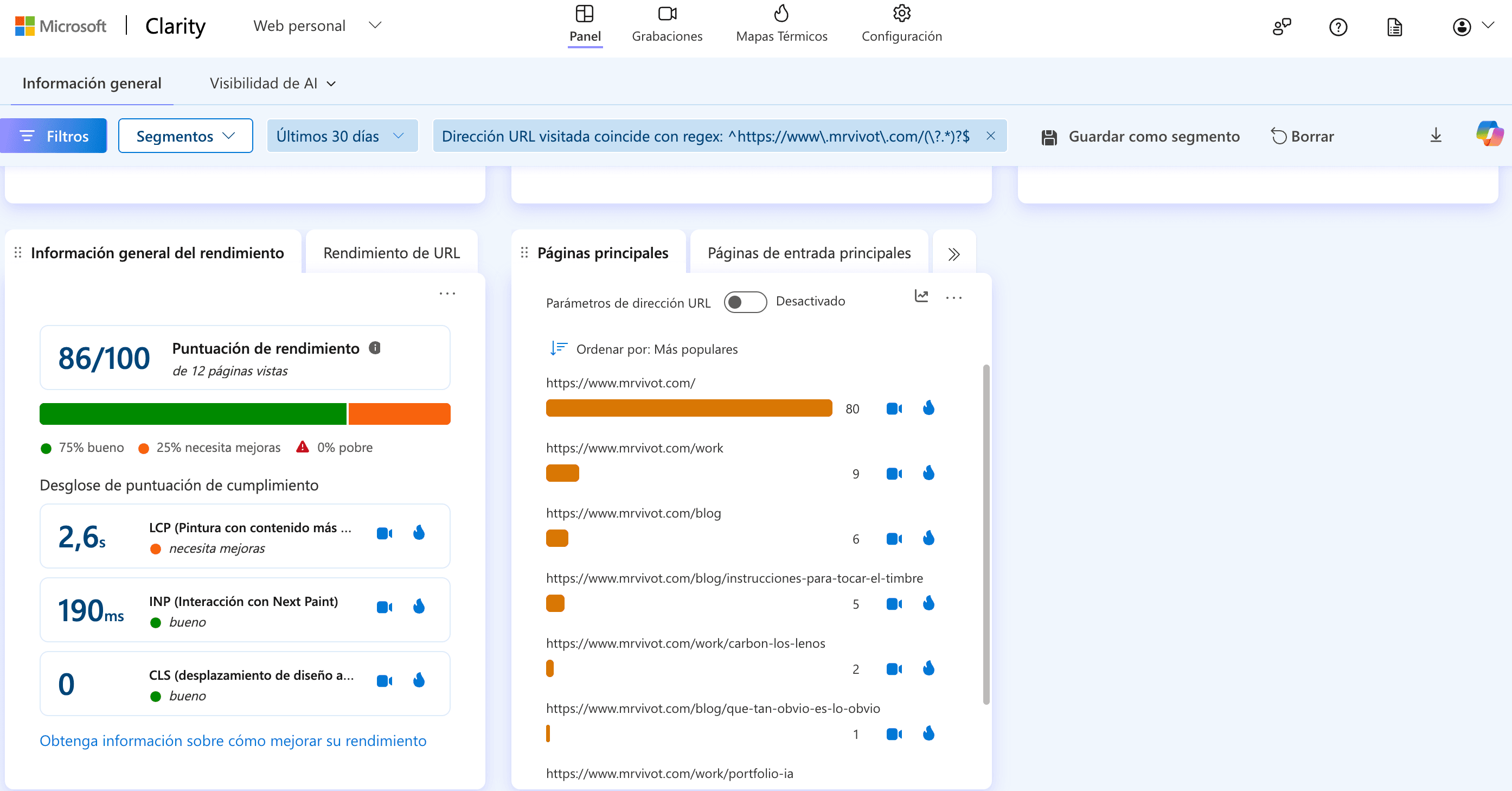Image resolution: width=1512 pixels, height=791 pixels.
Task: Show more tabs with the double chevron
Action: (954, 254)
